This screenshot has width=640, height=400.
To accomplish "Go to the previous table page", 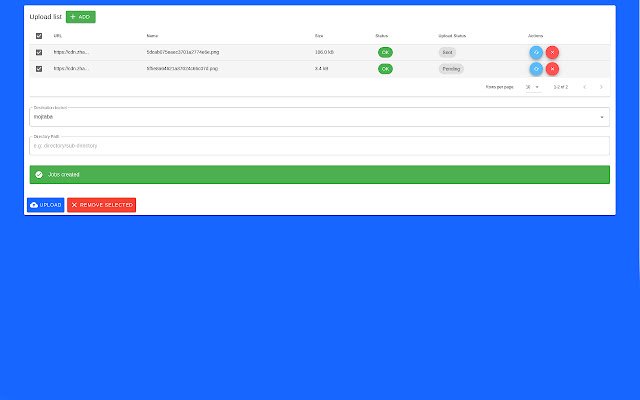I will pyautogui.click(x=584, y=87).
